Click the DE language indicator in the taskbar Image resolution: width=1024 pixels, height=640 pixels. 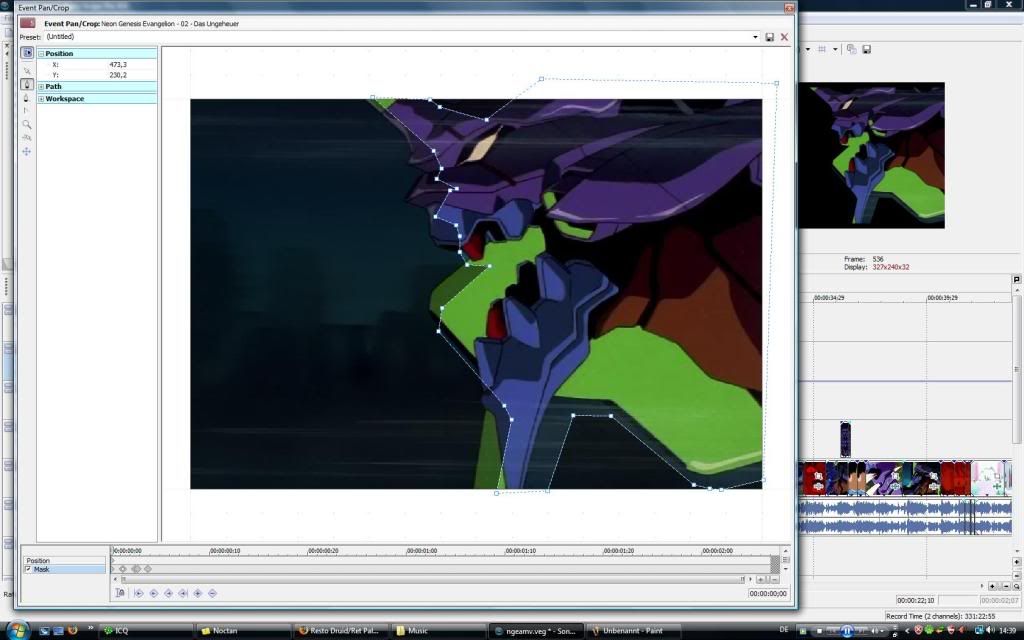[784, 630]
